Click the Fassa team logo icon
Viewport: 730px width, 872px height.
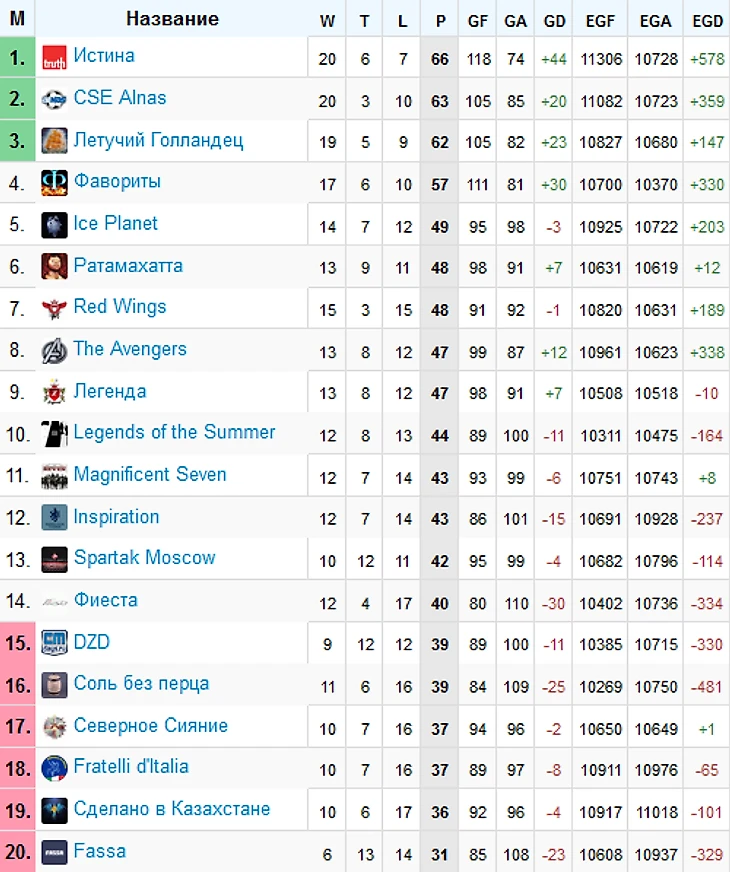pos(54,853)
